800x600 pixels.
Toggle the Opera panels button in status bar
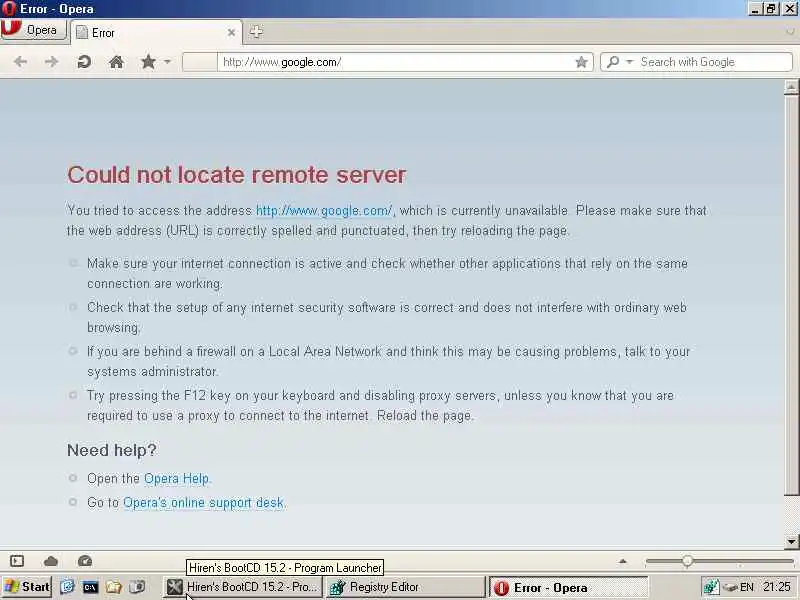point(17,561)
